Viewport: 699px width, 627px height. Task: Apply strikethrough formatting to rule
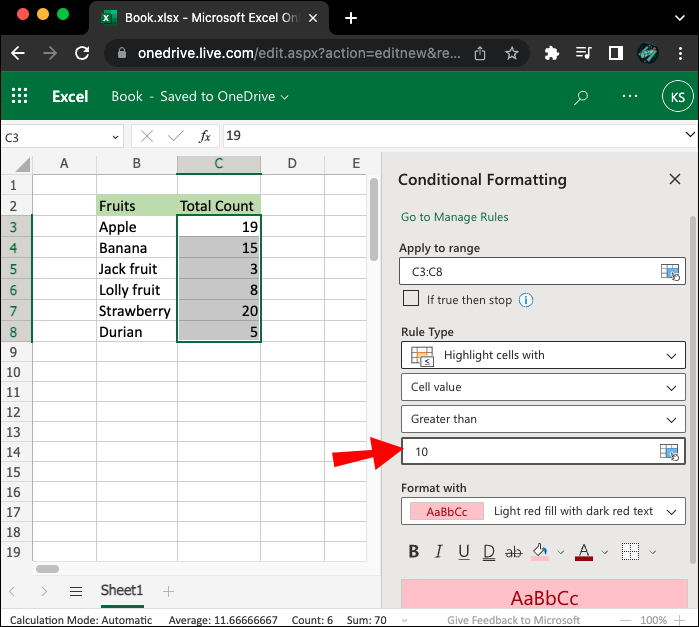point(513,552)
